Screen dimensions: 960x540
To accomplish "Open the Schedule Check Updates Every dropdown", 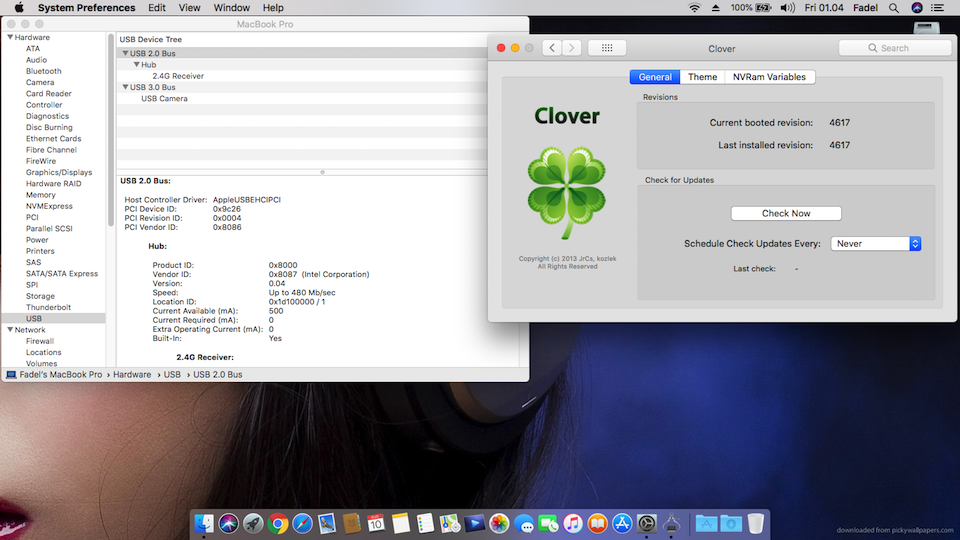I will click(x=875, y=243).
